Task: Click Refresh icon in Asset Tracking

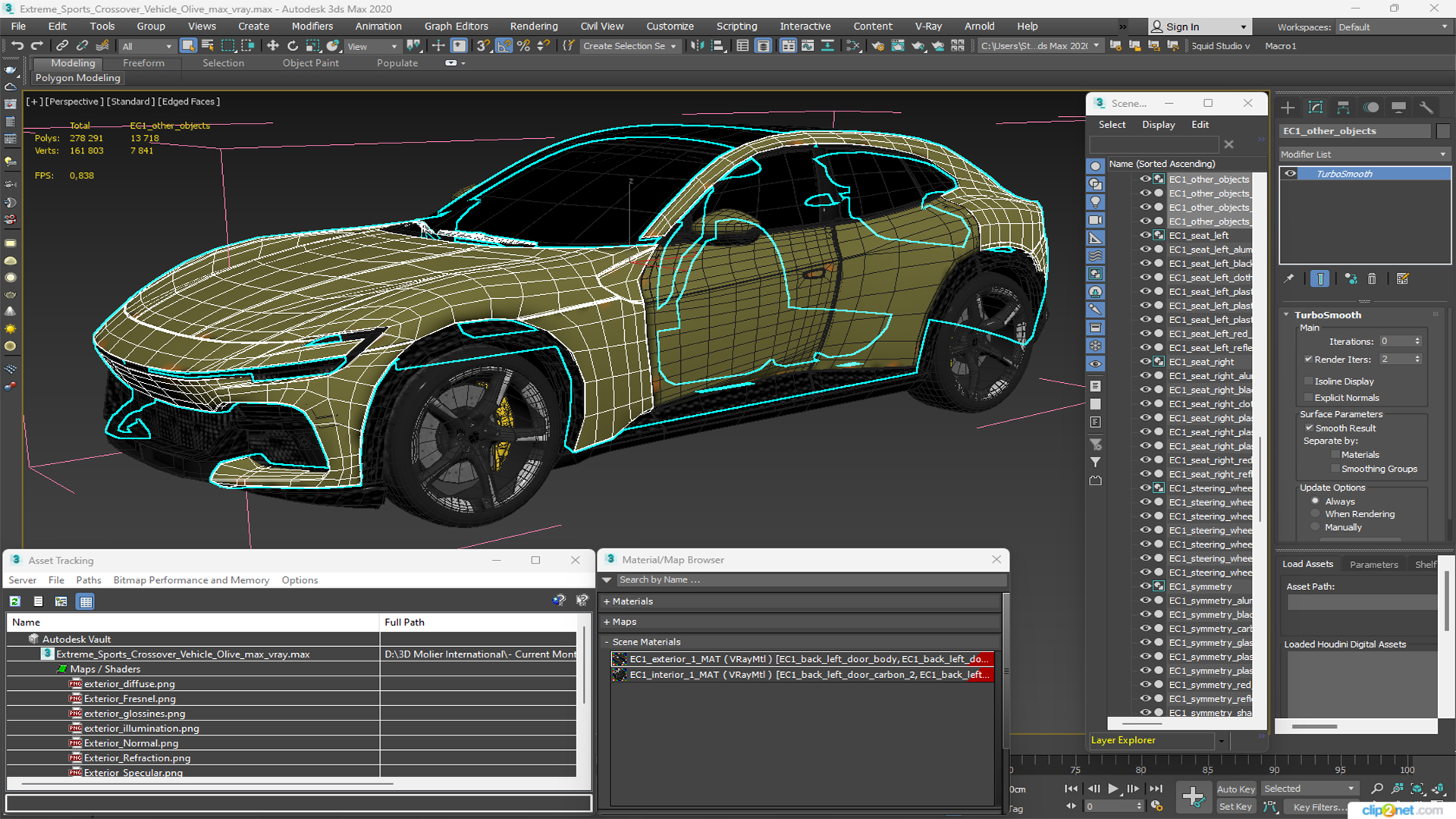Action: [x=14, y=601]
